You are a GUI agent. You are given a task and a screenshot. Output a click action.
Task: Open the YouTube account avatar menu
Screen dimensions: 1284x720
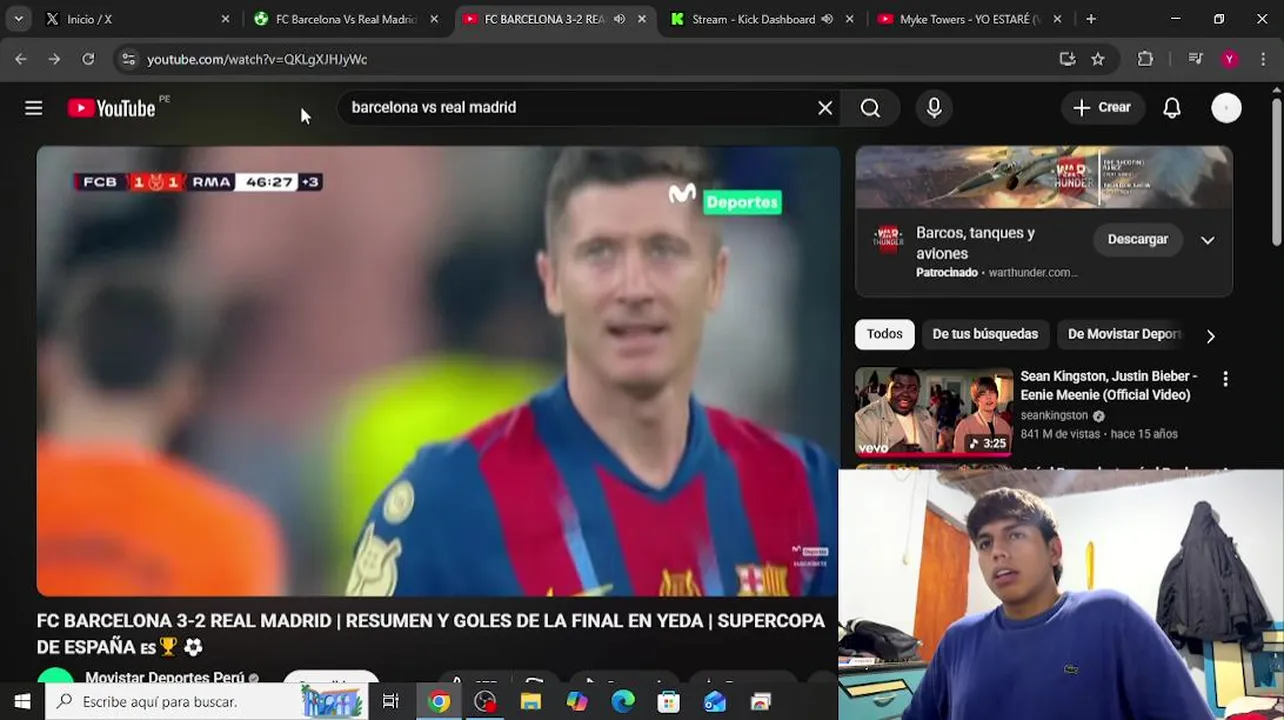coord(1226,108)
